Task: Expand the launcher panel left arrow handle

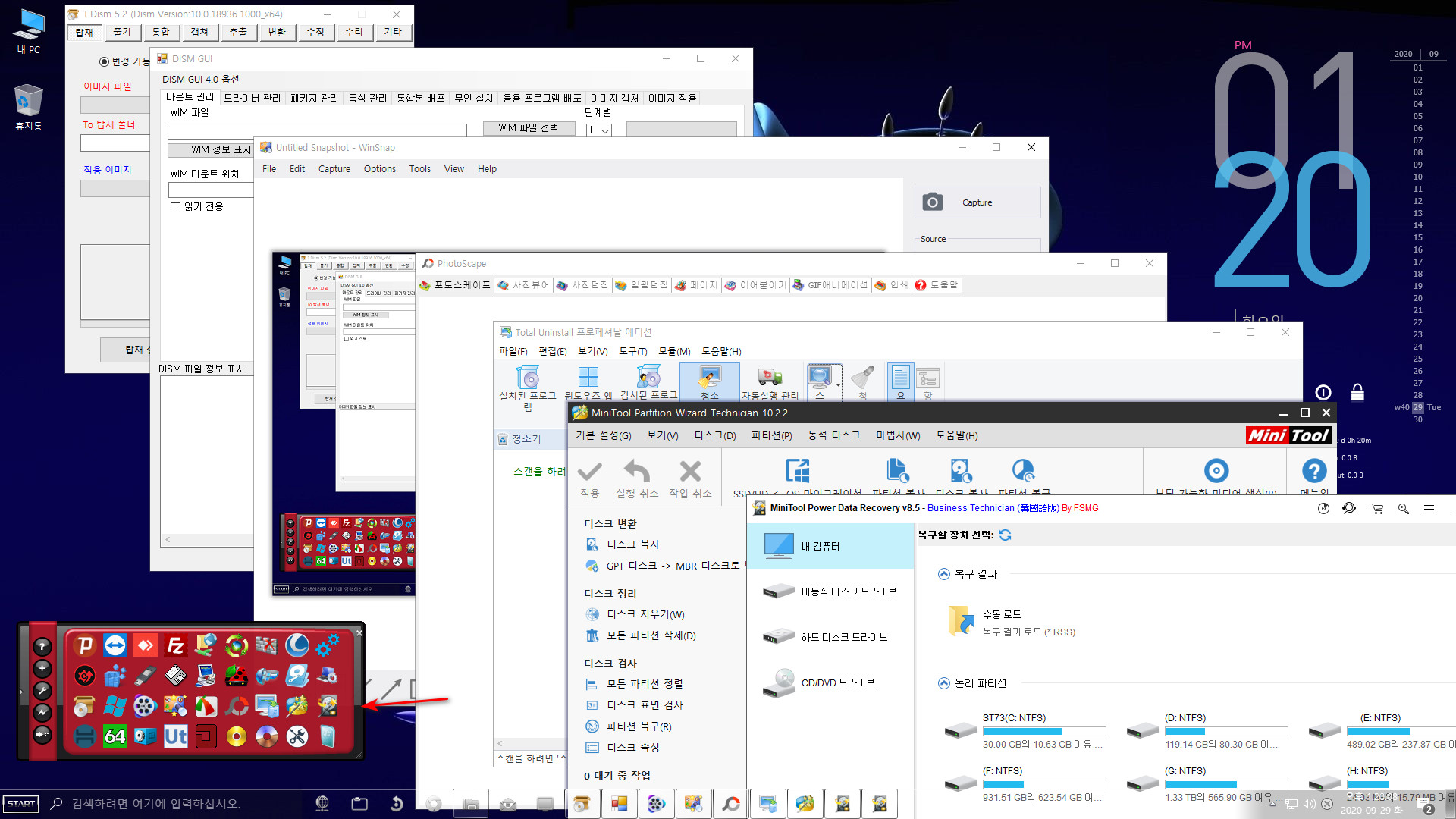Action: click(x=21, y=692)
